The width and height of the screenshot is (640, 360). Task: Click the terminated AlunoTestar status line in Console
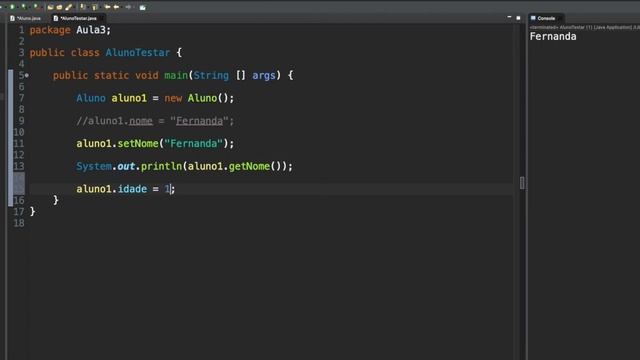[x=584, y=27]
